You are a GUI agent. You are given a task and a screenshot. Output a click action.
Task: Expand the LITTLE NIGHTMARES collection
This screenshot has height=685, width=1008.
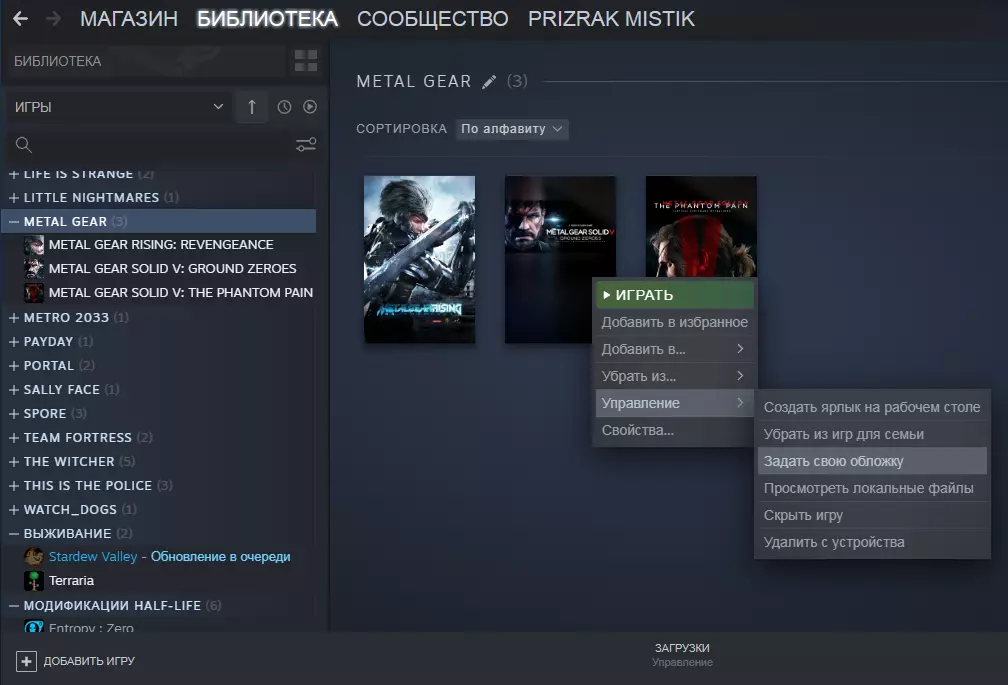[x=14, y=198]
